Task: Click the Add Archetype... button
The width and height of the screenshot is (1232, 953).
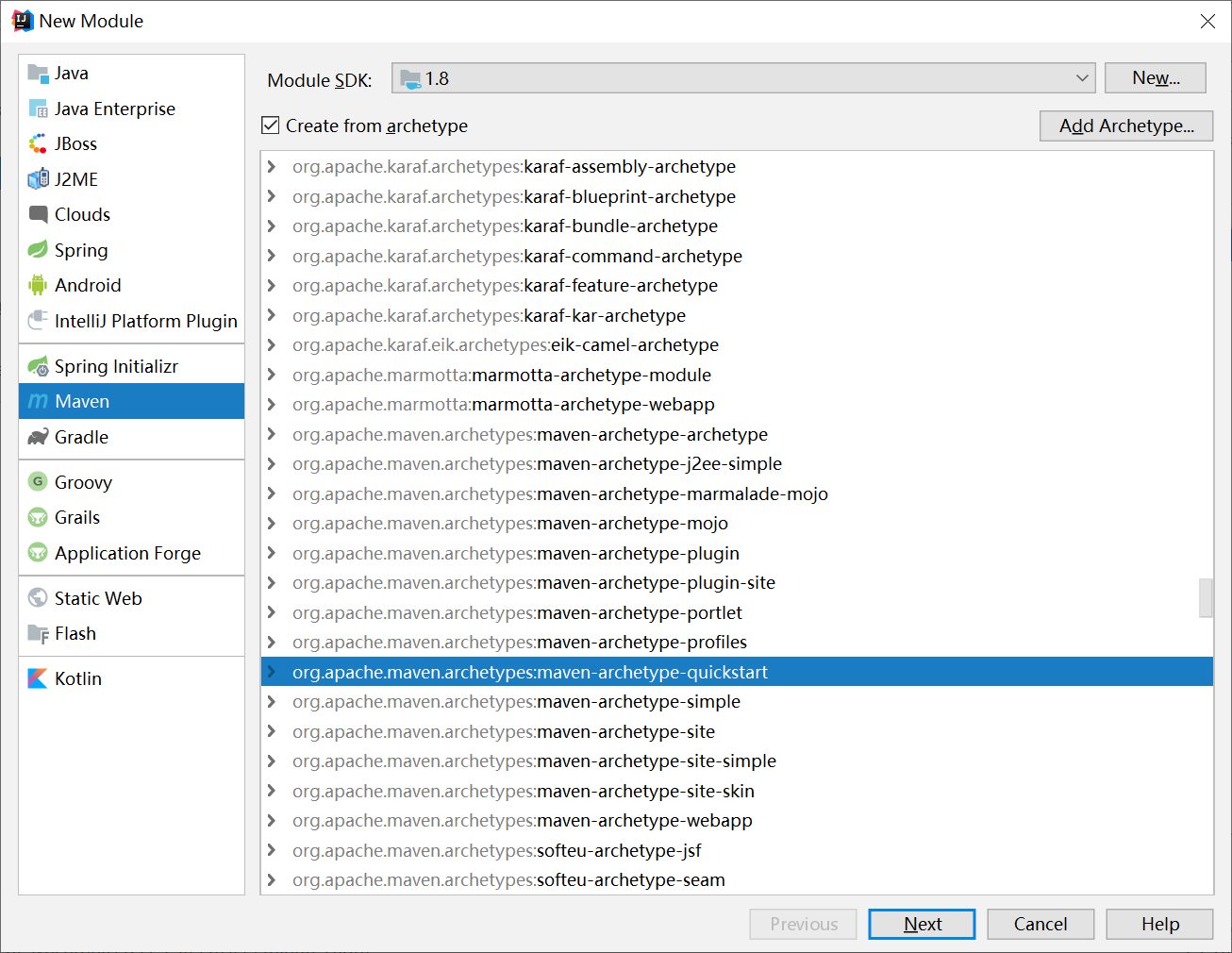Action: coord(1126,125)
